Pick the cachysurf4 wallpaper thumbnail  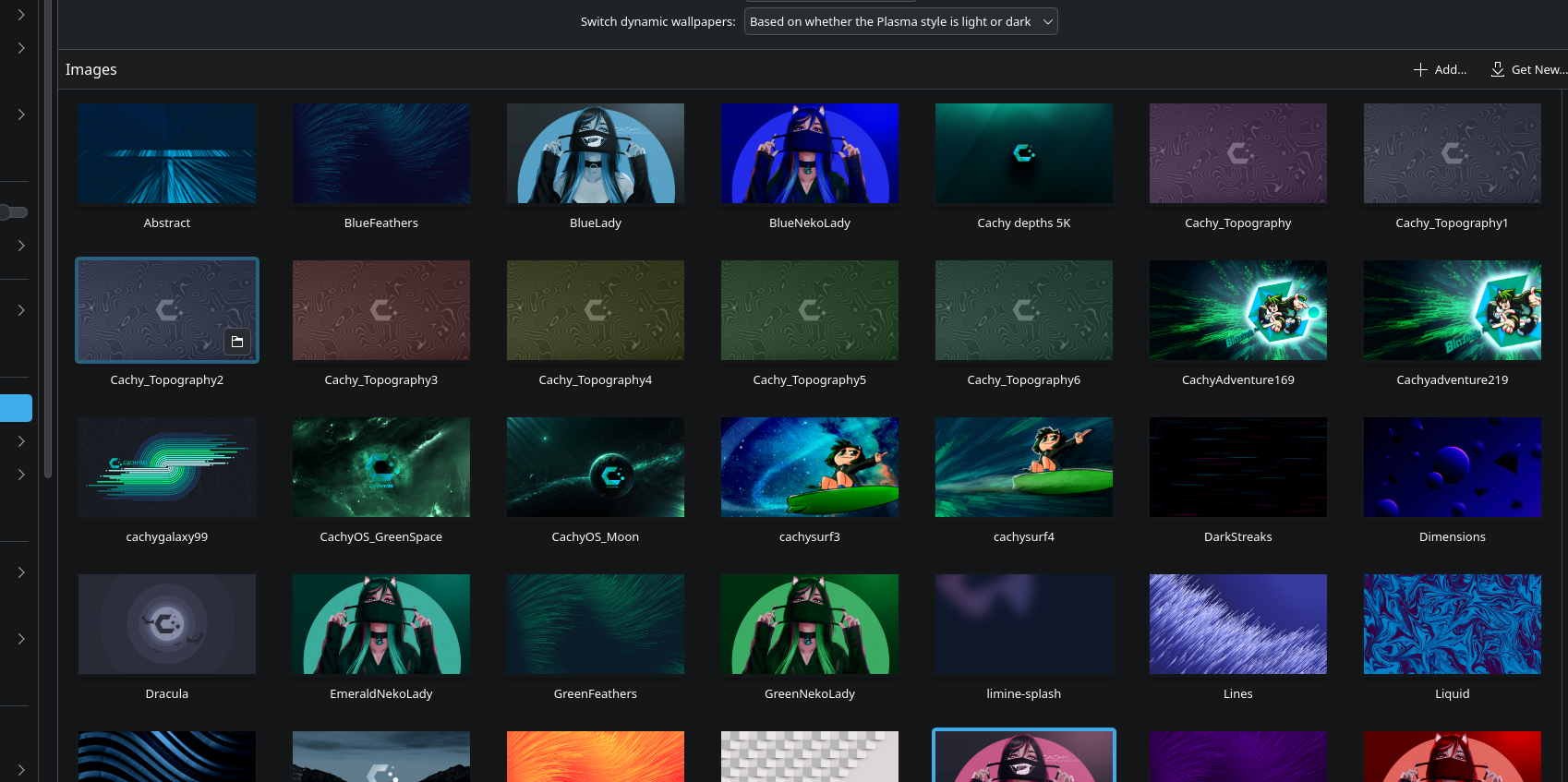click(x=1024, y=467)
